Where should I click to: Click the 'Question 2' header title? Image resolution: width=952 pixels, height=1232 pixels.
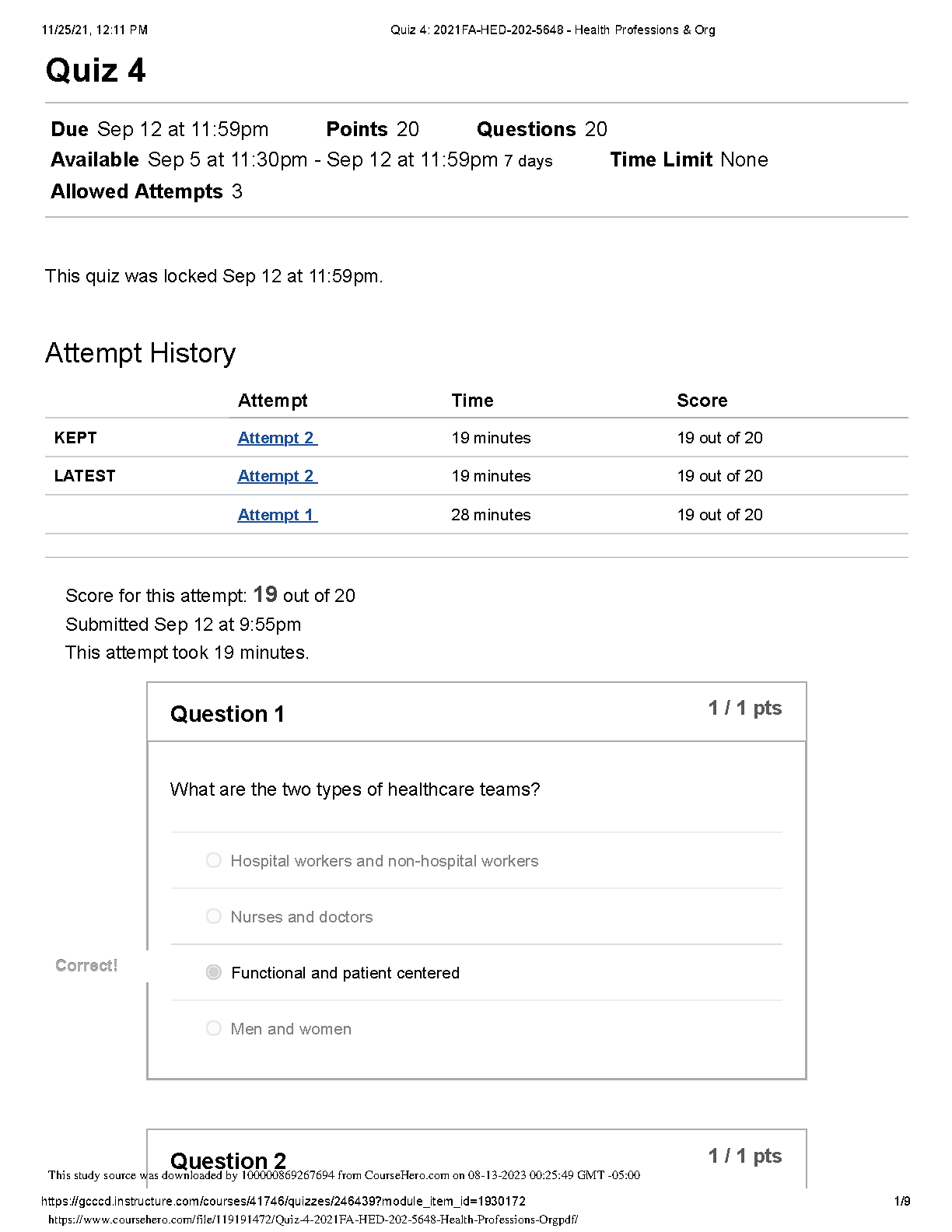[228, 1160]
